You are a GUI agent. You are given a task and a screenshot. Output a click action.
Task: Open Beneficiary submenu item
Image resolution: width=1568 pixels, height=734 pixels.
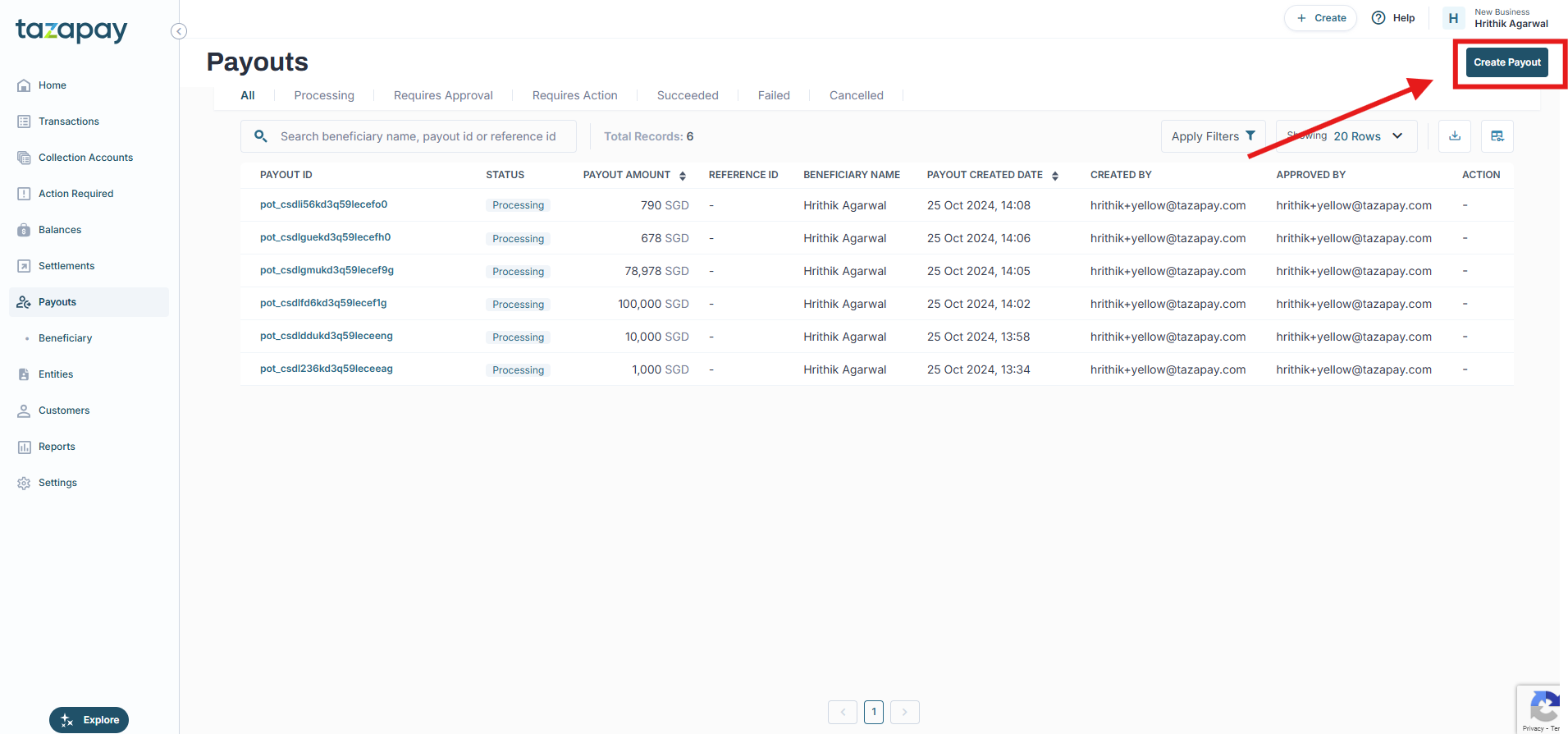(65, 338)
